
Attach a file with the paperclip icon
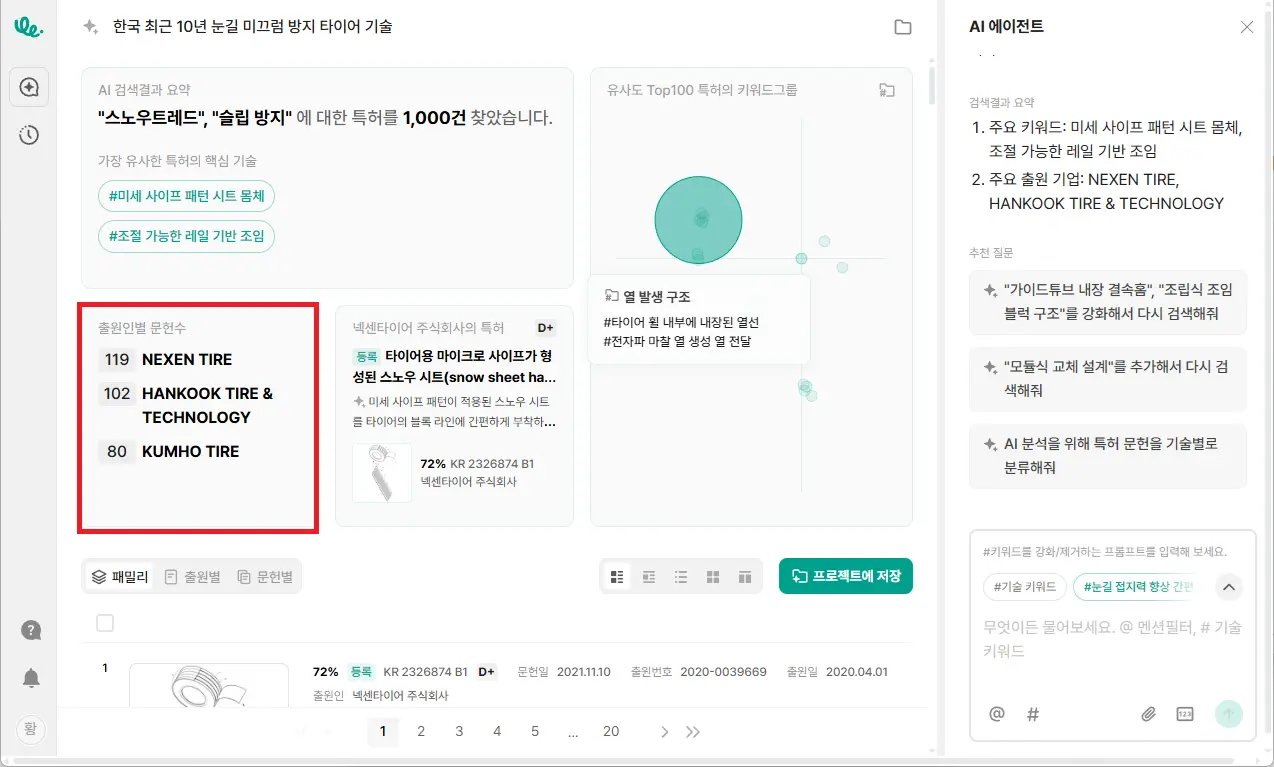1149,714
